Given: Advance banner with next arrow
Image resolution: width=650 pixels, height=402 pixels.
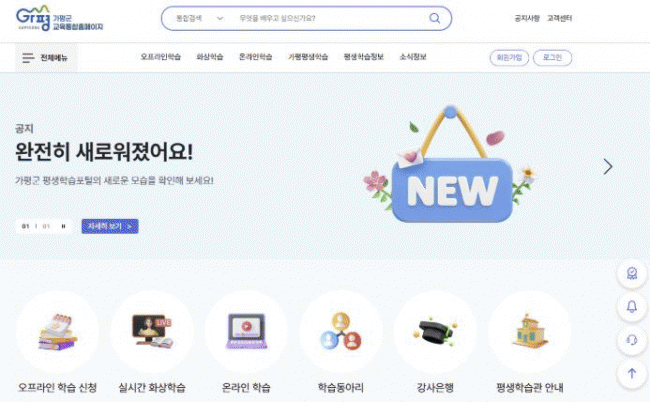Looking at the screenshot, I should [608, 167].
